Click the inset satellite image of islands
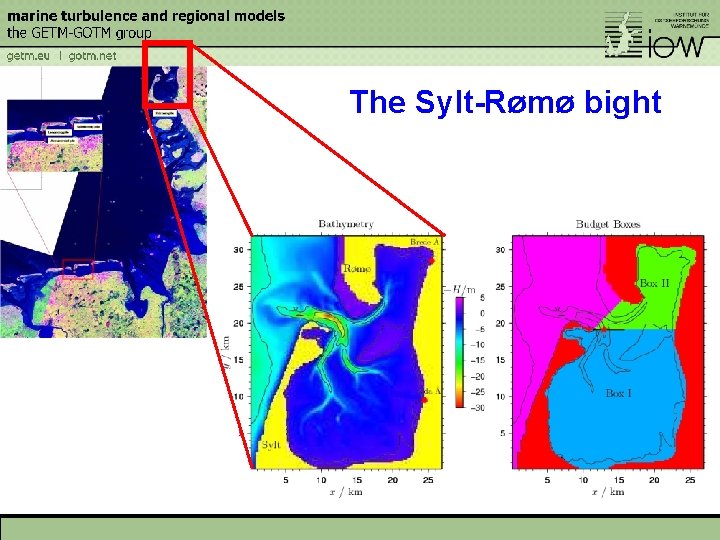This screenshot has width=720, height=540. pyautogui.click(x=55, y=136)
